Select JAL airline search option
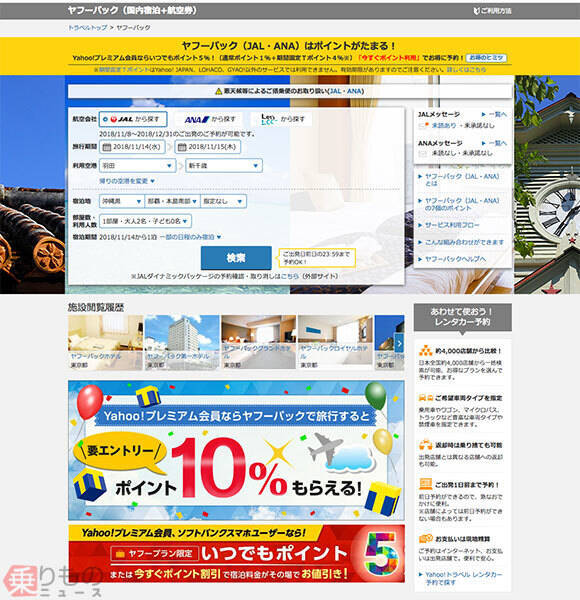Image resolution: width=580 pixels, height=600 pixels. tap(133, 119)
